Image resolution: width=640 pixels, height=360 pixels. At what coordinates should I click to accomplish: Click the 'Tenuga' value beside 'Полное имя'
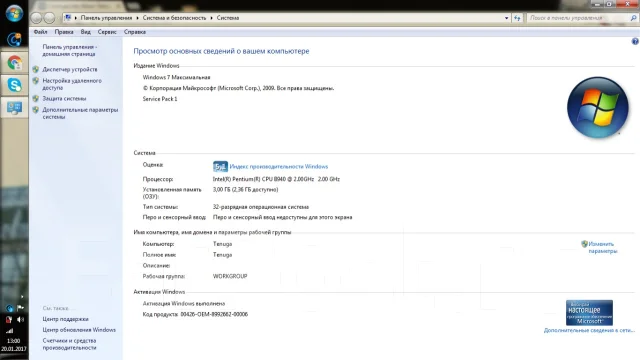[222, 255]
